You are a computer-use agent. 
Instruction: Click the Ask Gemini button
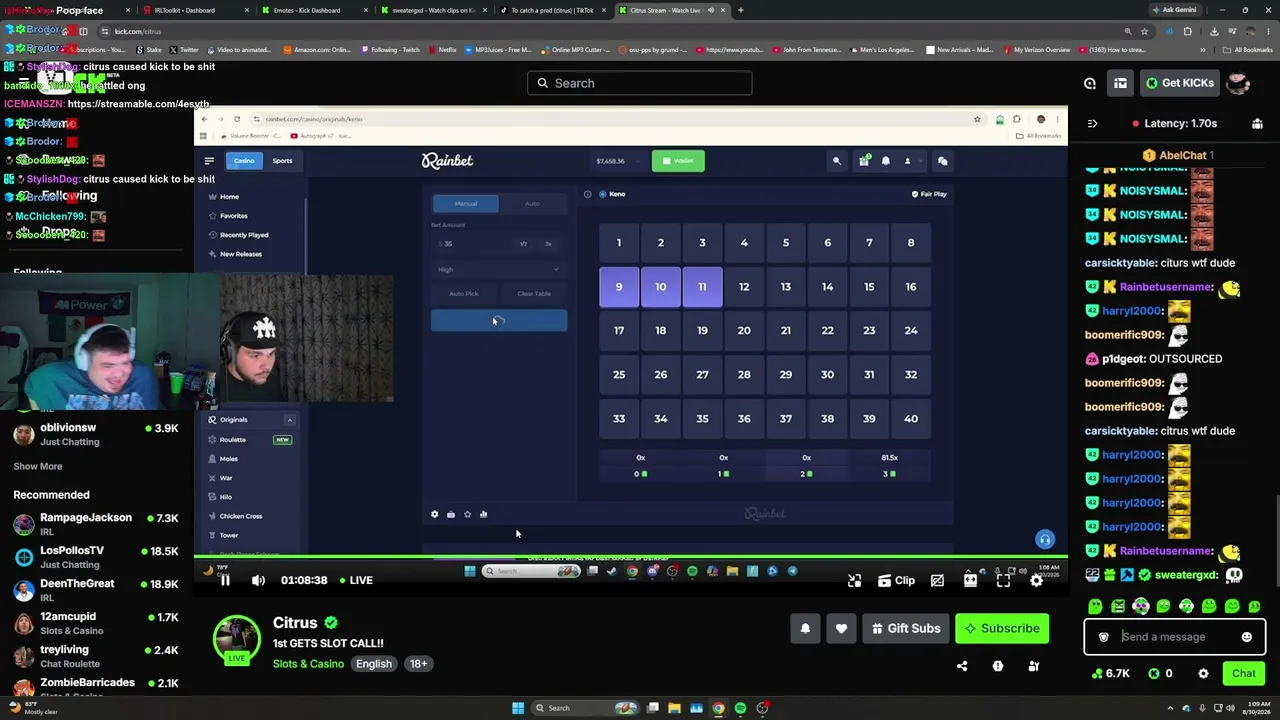(1173, 10)
